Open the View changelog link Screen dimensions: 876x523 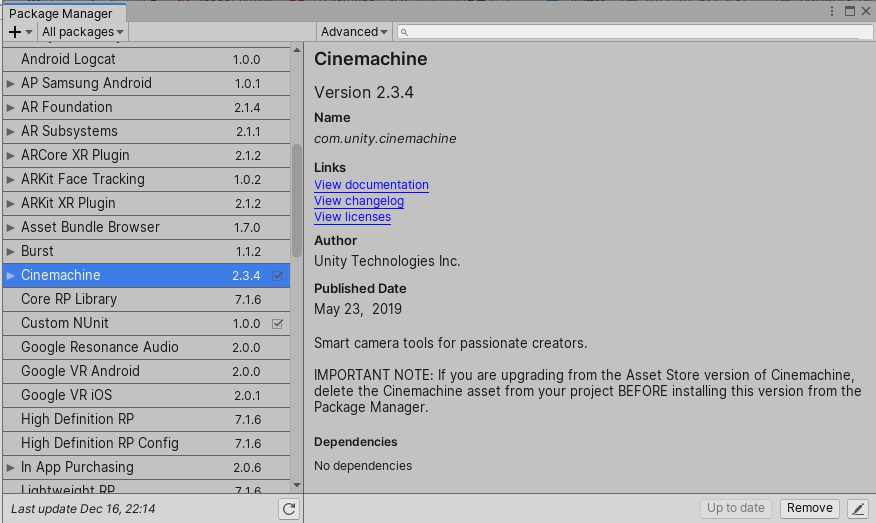(x=359, y=201)
